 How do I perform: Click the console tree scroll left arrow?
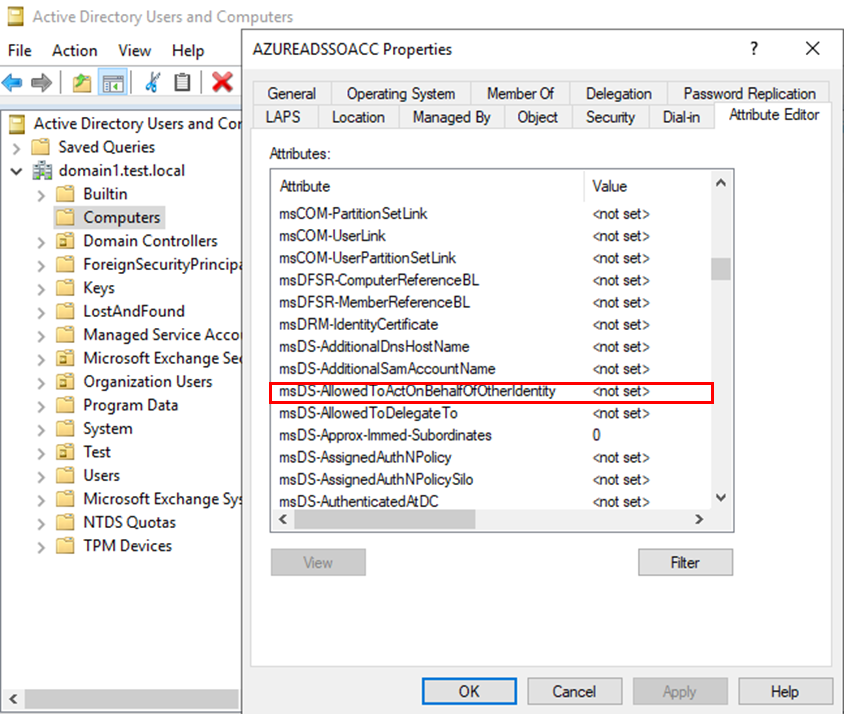click(x=13, y=699)
